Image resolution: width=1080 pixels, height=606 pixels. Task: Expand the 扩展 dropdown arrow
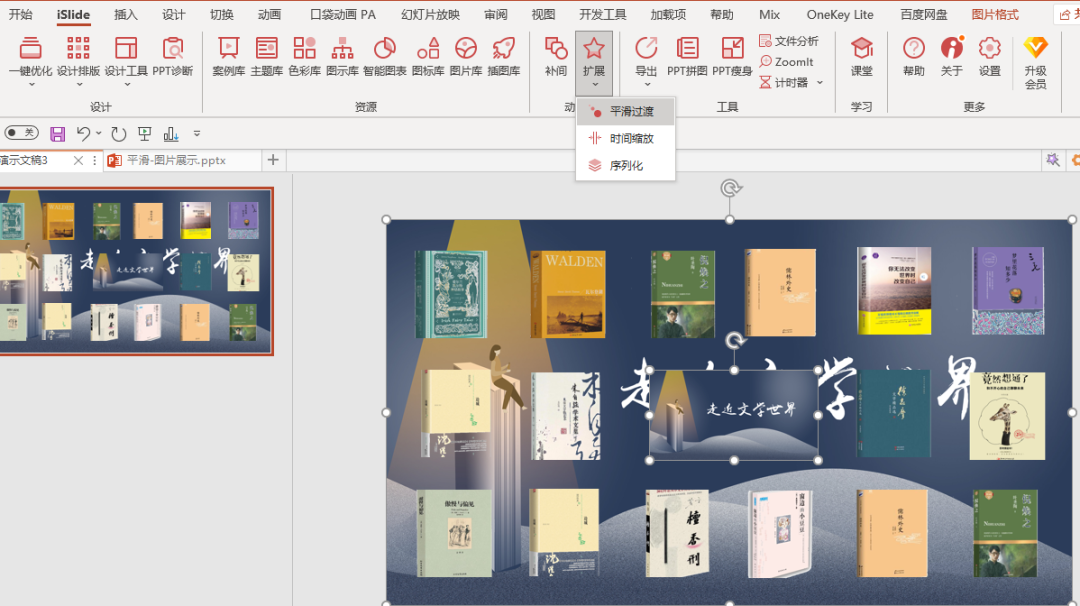click(594, 85)
